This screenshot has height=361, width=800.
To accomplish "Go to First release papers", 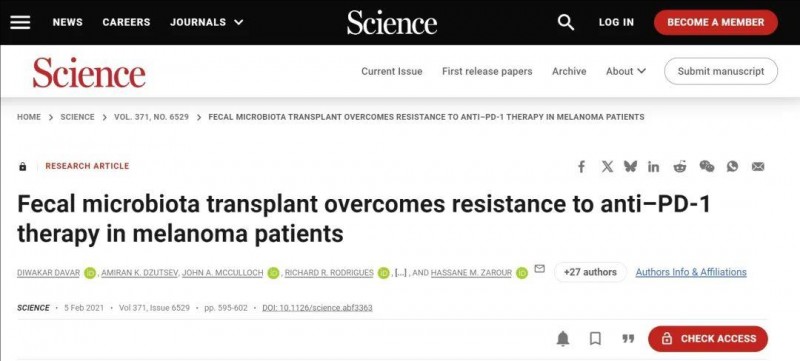I will 487,71.
